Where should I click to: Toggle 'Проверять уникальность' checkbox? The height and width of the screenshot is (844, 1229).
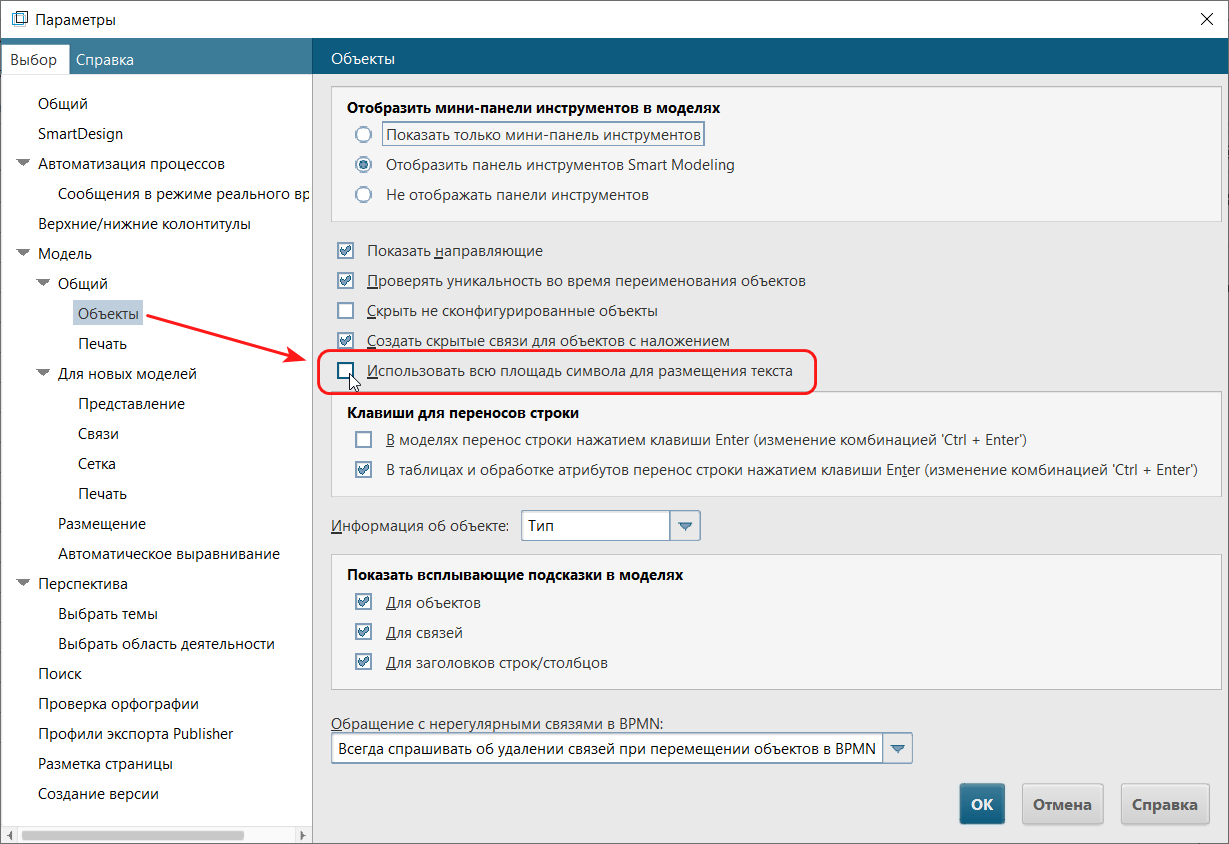click(346, 281)
